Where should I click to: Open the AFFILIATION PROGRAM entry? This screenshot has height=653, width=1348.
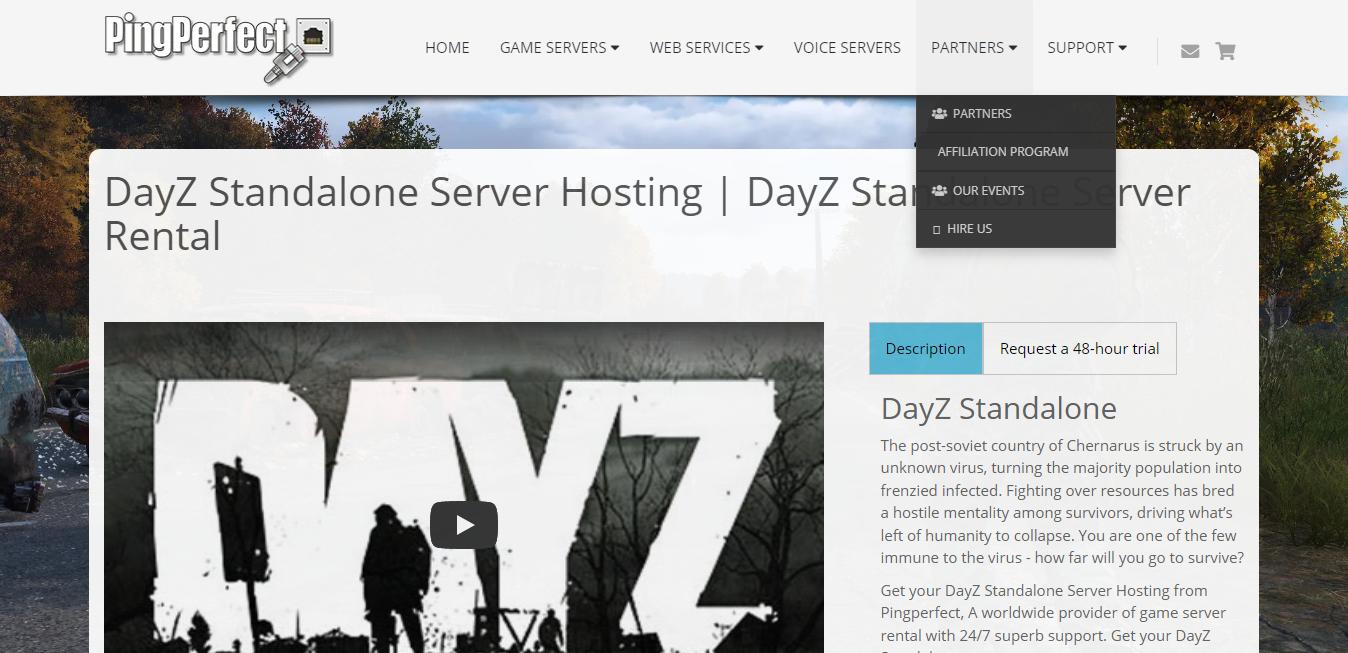pos(1015,152)
